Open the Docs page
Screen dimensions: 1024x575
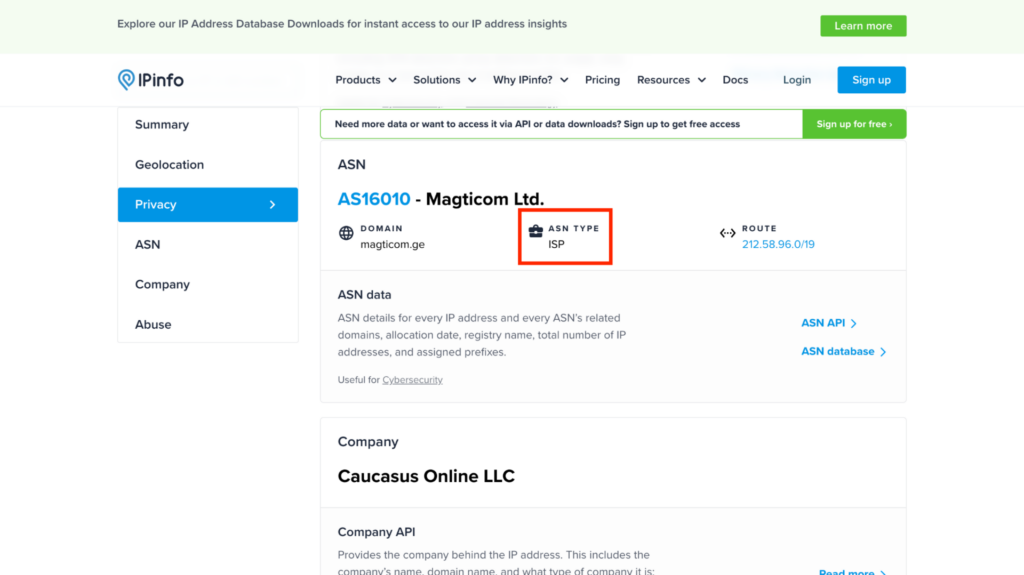click(x=735, y=80)
